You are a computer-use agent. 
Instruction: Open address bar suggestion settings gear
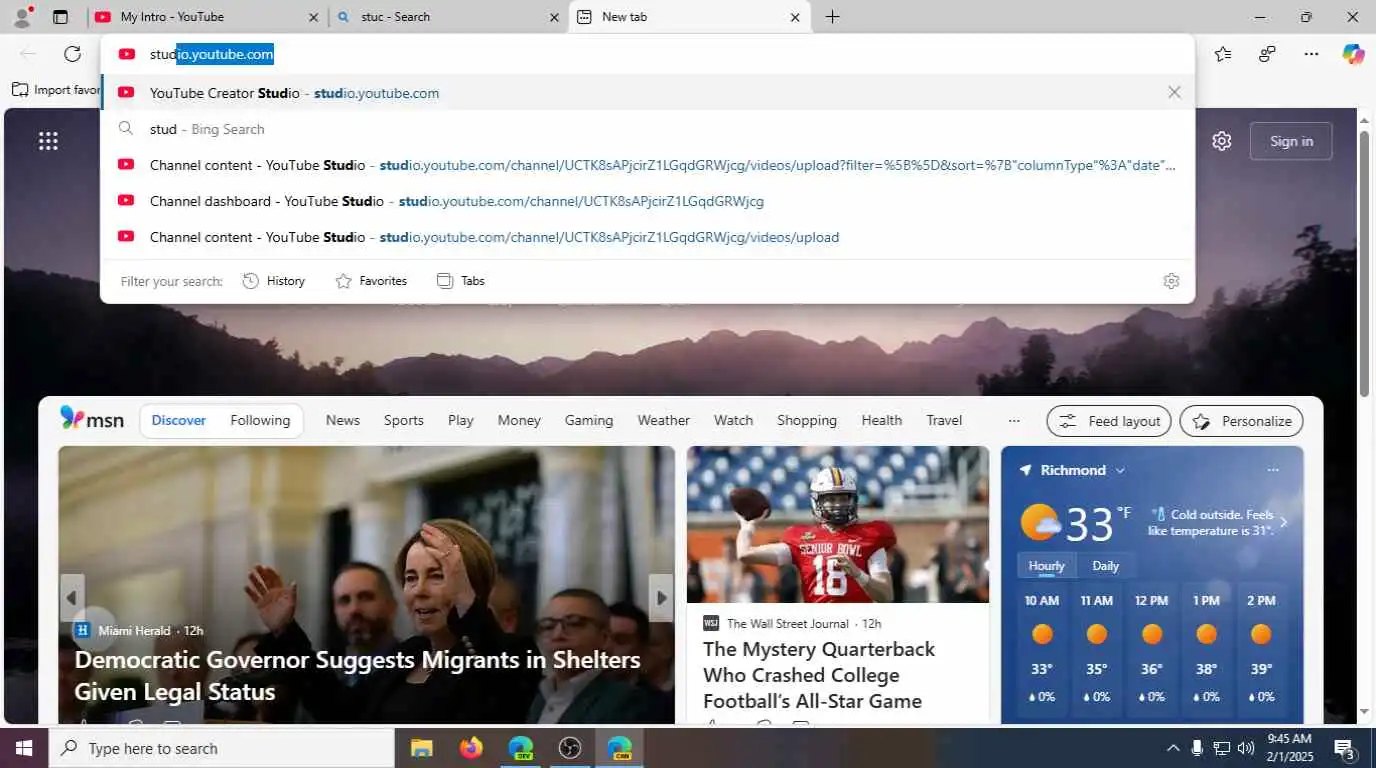[1171, 281]
